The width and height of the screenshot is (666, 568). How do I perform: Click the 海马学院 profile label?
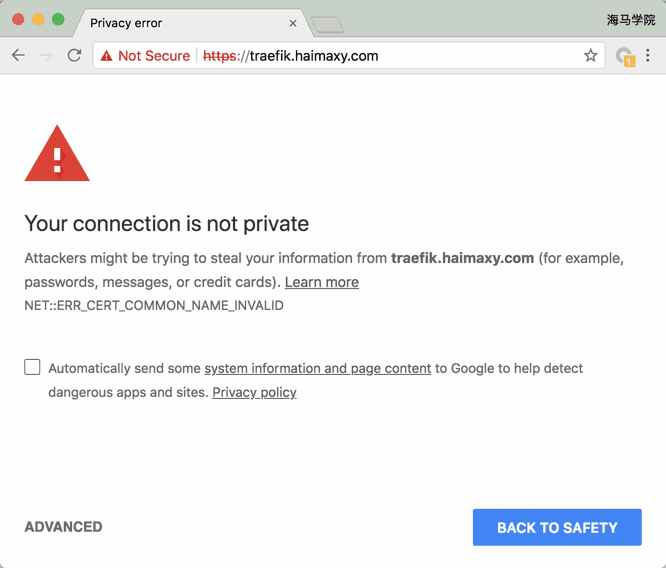(x=631, y=20)
